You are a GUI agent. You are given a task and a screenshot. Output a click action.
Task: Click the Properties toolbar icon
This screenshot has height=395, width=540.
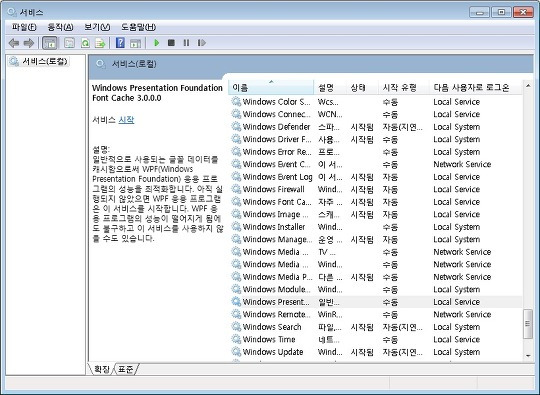tap(69, 43)
